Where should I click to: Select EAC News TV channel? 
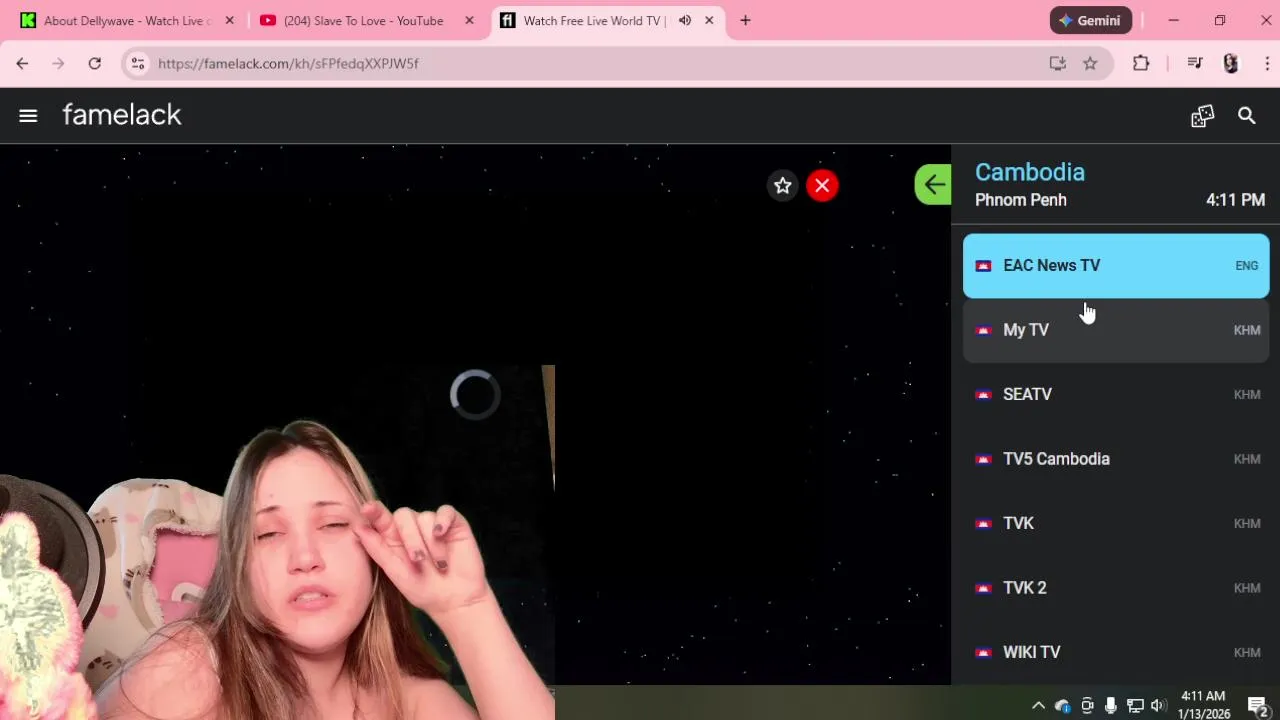point(1116,266)
